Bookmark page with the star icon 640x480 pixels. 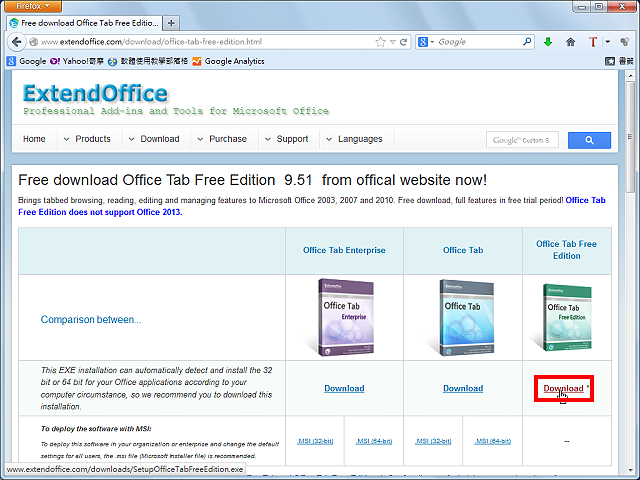pyautogui.click(x=380, y=42)
